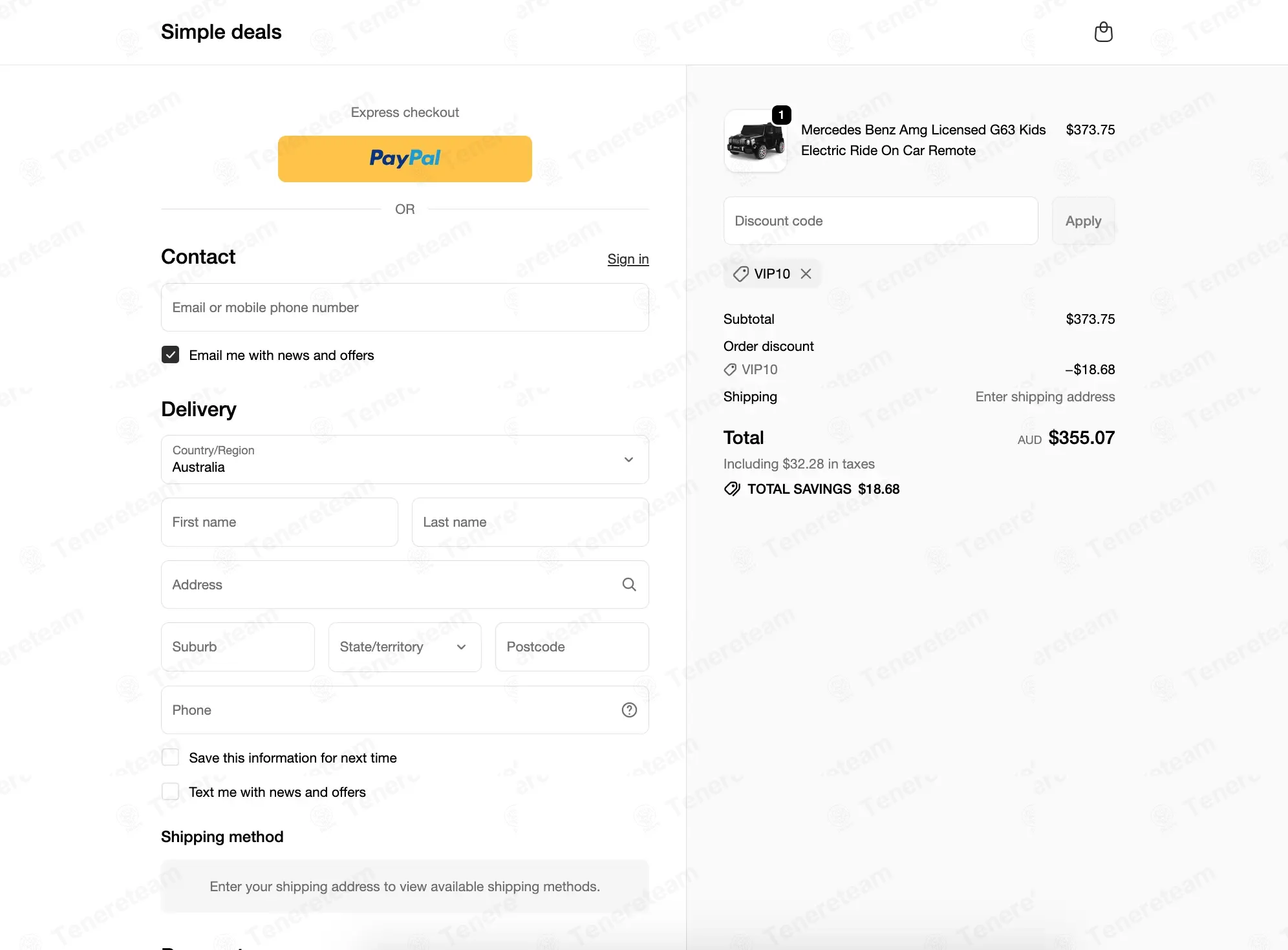Click the address search magnifier icon
Screen dimensions: 1288x950
[629, 584]
